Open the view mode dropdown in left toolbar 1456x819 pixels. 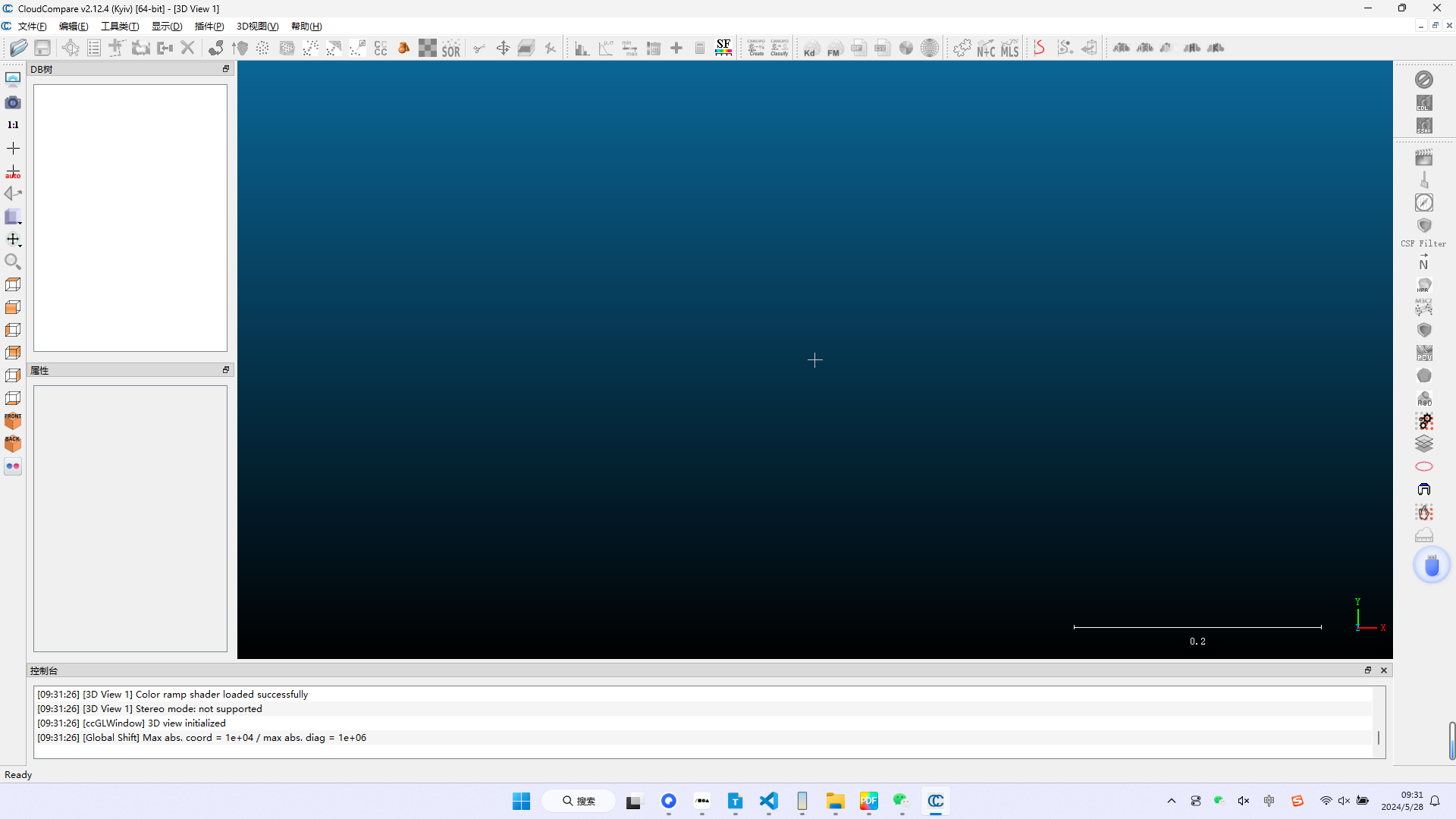point(13,217)
